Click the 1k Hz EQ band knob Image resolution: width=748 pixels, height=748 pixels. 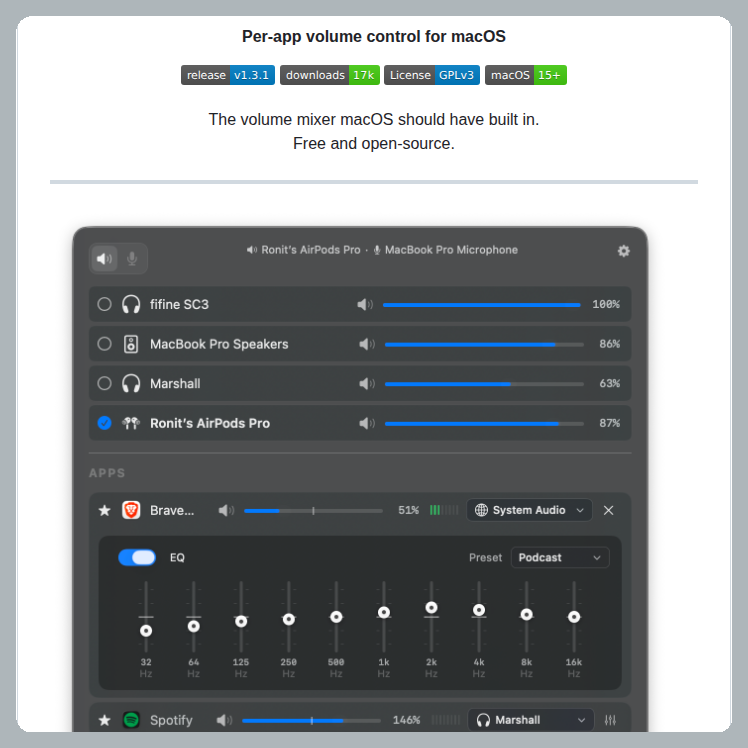click(x=384, y=612)
